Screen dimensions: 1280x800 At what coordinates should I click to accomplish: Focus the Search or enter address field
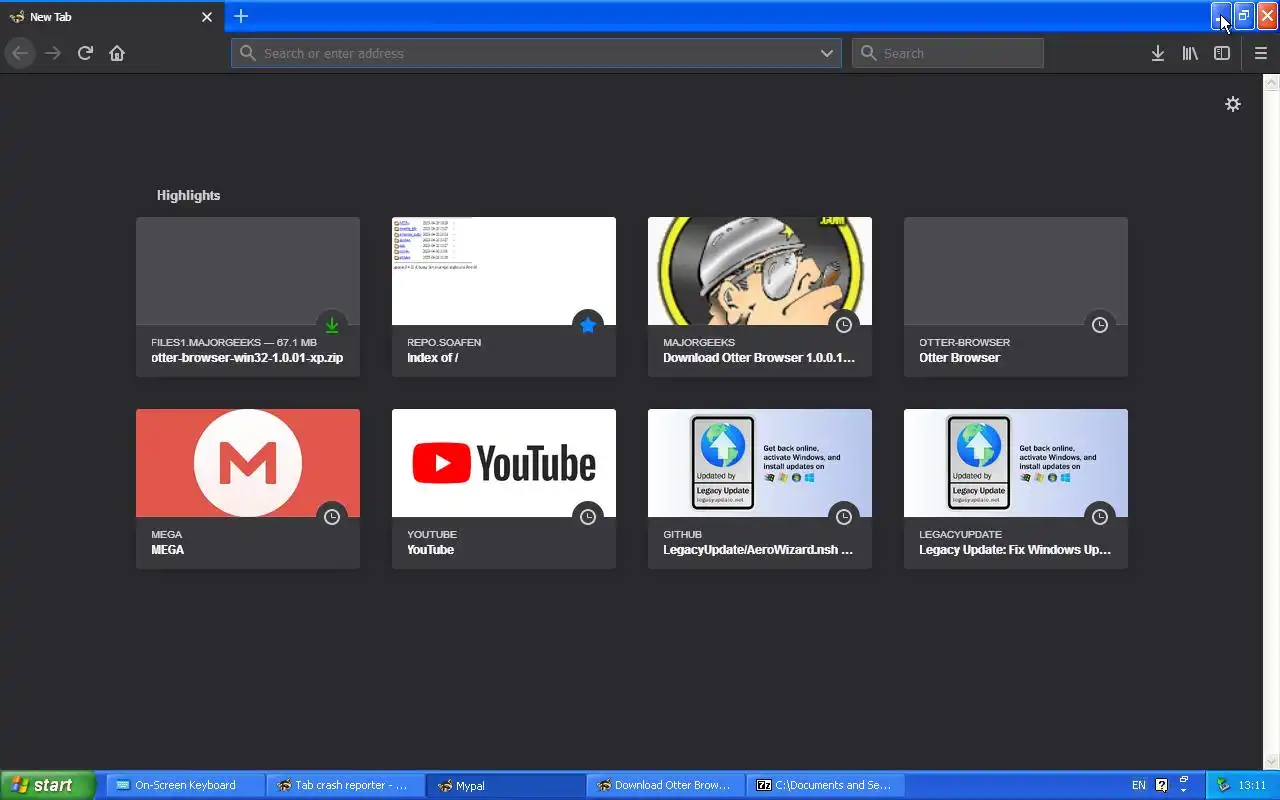(536, 53)
